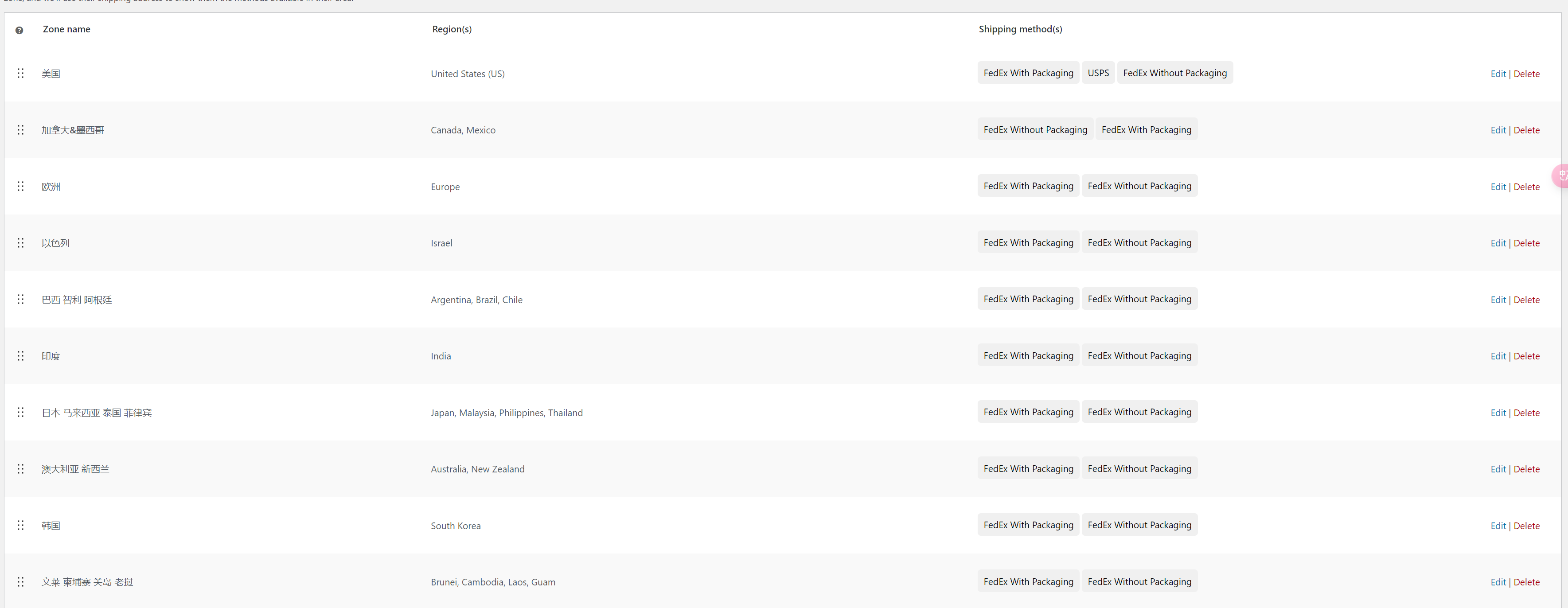Click the drag handle for 印度 zone
The width and height of the screenshot is (1568, 608).
[x=21, y=356]
